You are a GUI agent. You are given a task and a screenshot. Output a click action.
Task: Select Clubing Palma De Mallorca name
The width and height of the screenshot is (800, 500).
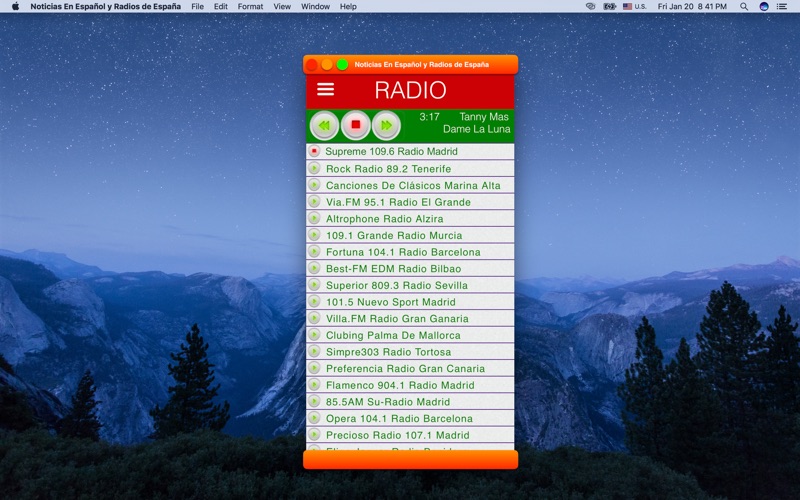393,336
